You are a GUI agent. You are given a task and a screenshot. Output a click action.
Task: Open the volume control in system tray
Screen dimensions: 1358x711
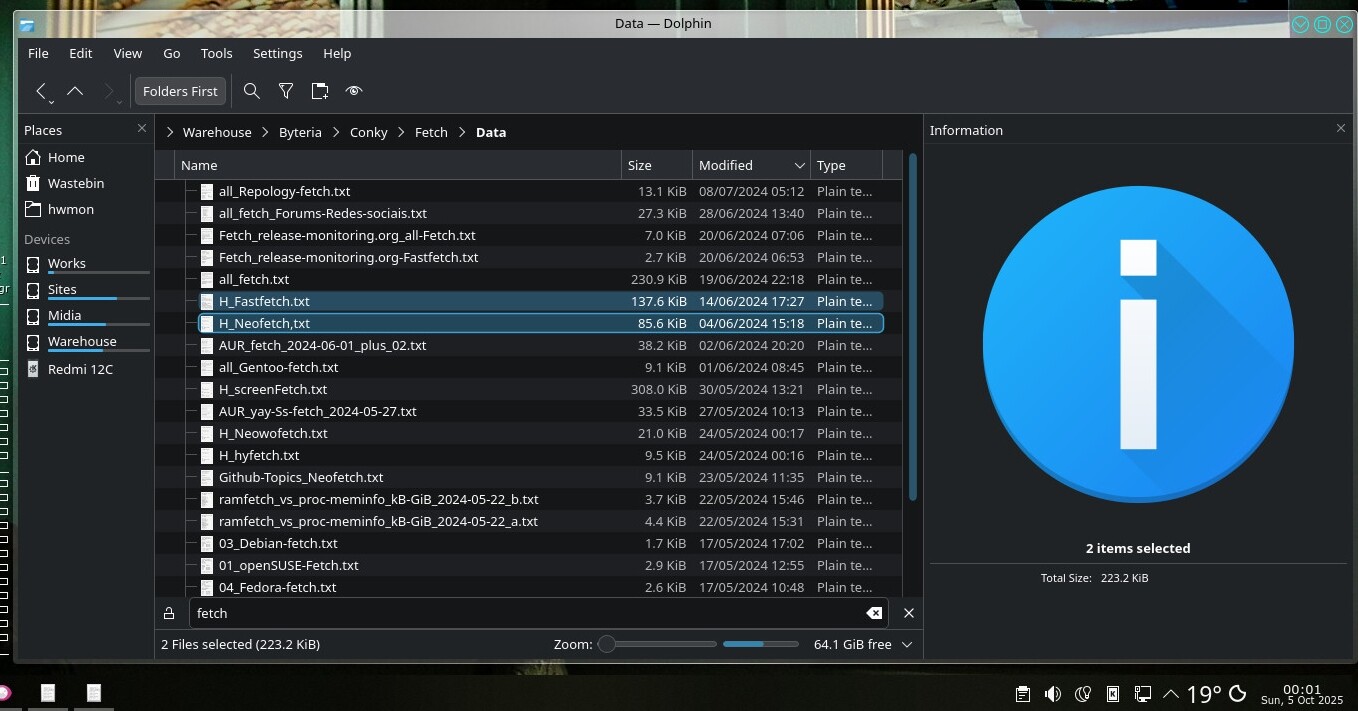[x=1053, y=694]
